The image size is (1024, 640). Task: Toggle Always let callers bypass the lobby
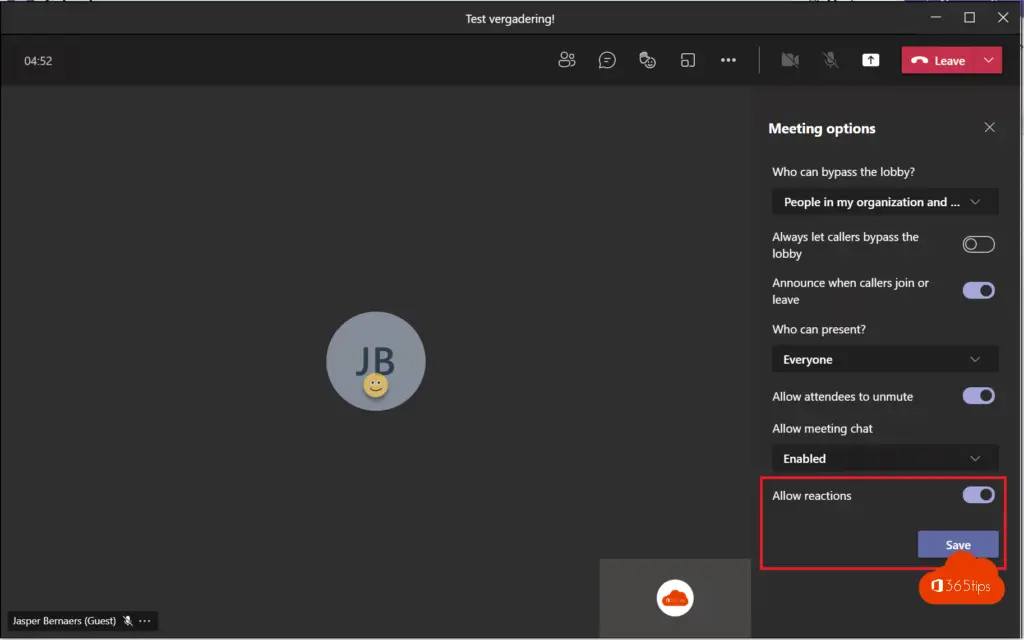(x=978, y=245)
